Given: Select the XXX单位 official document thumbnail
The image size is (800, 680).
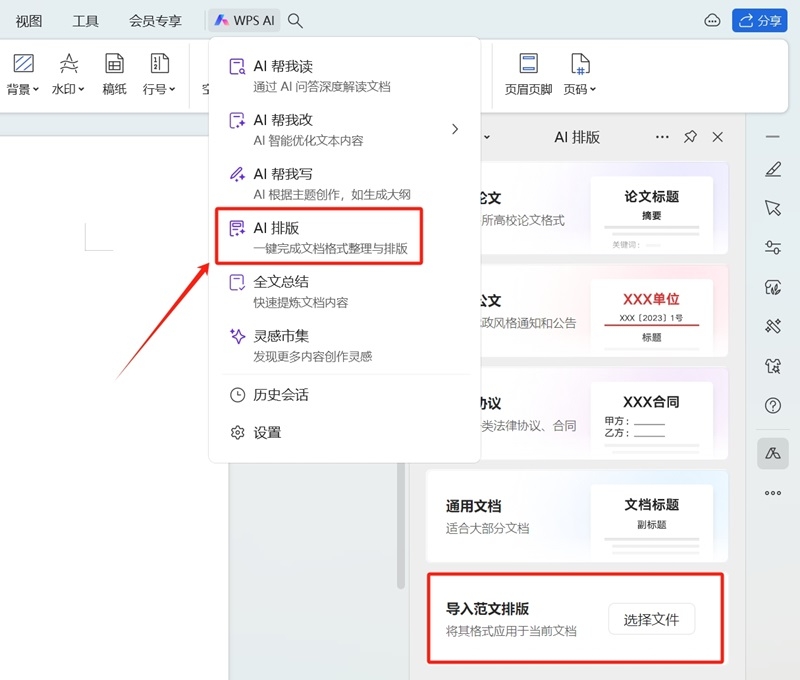Looking at the screenshot, I should (x=652, y=316).
